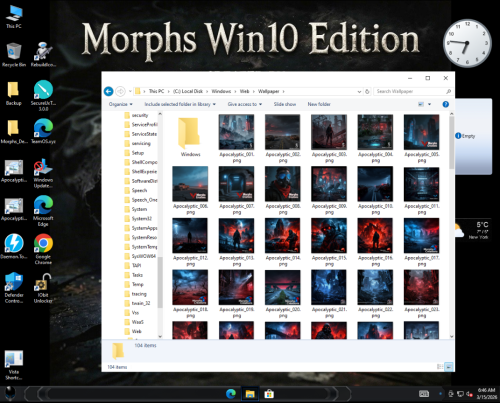500x403 pixels.
Task: Click the Search Wallpaper input field
Action: click(x=412, y=91)
